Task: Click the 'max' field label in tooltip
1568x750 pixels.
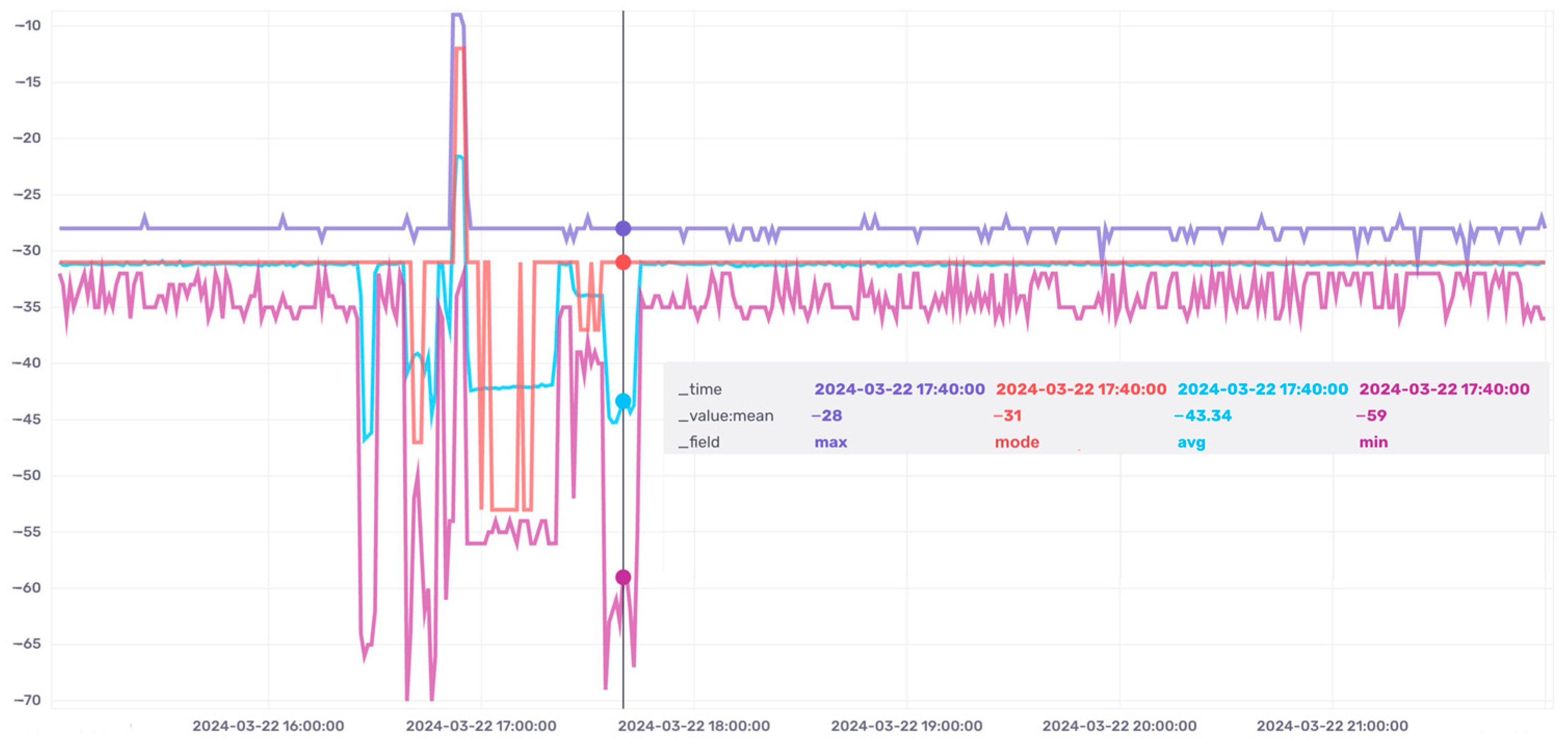Action: [x=831, y=443]
